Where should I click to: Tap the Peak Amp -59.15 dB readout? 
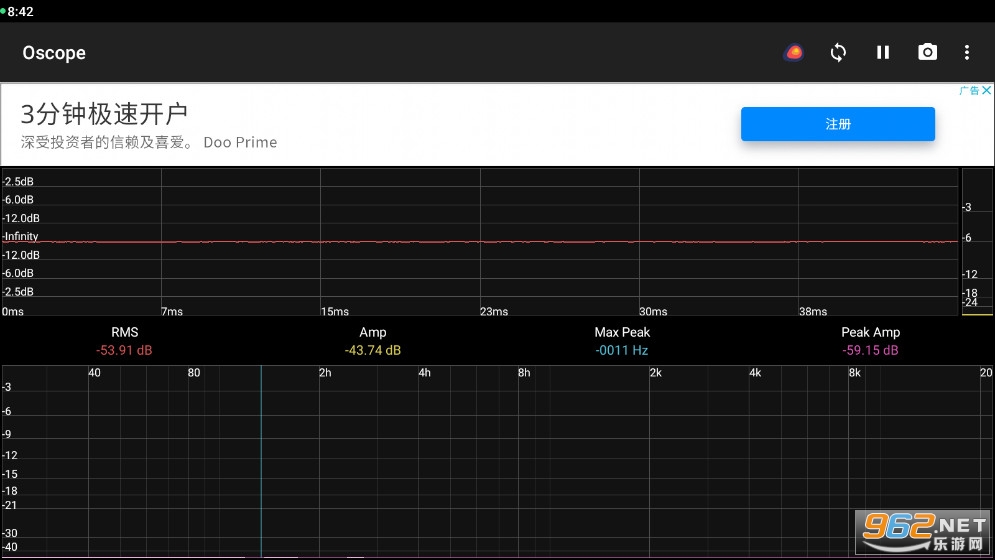[x=870, y=341]
